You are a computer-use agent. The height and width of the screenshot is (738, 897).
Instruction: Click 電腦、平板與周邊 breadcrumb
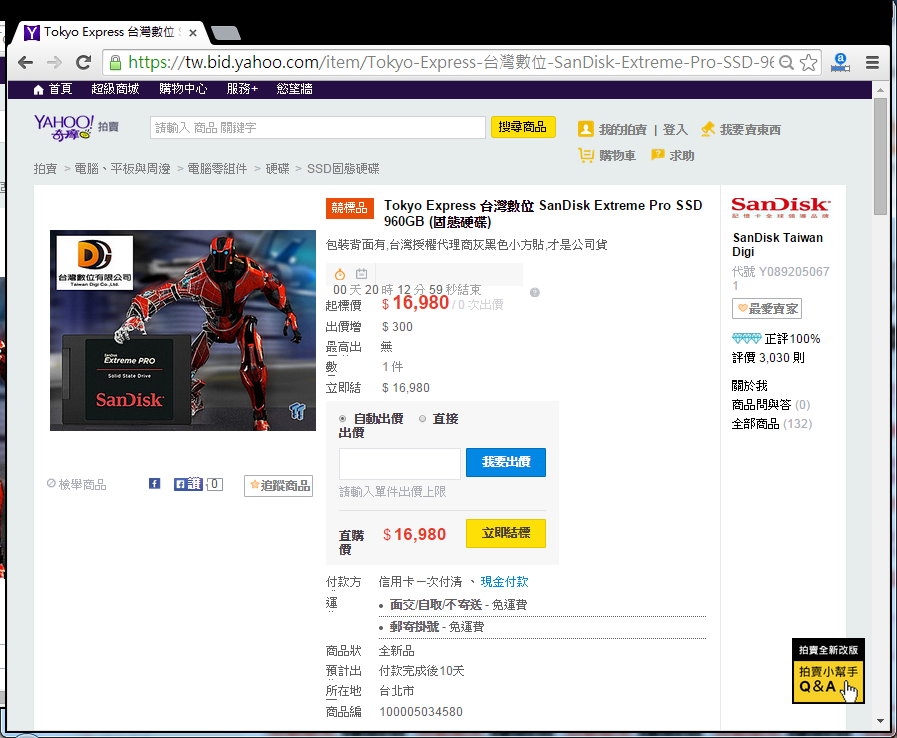click(x=122, y=169)
